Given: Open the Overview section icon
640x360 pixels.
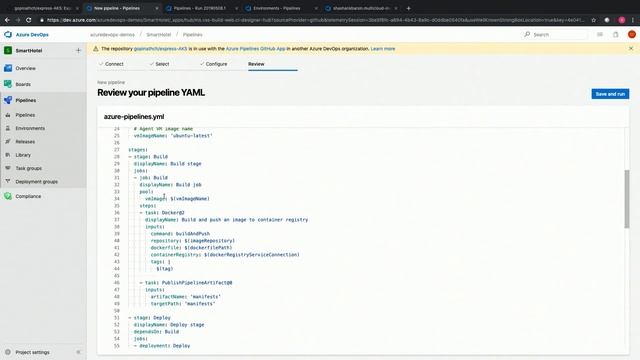Looking at the screenshot, I should pyautogui.click(x=8, y=68).
